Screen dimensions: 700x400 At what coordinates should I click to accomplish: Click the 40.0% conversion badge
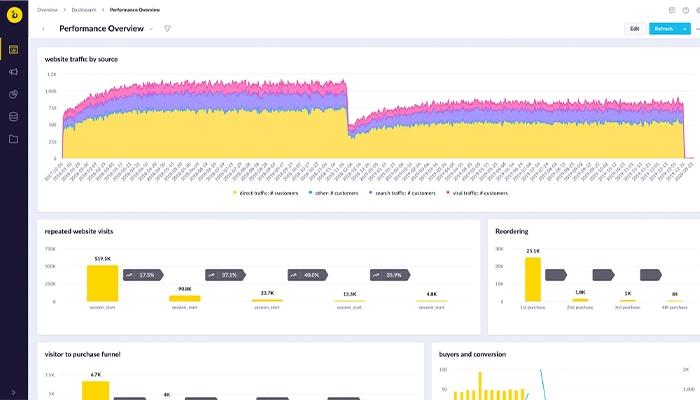pyautogui.click(x=308, y=275)
